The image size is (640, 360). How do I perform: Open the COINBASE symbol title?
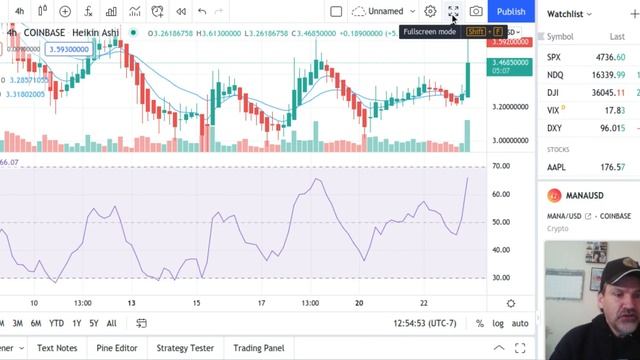tap(44, 33)
